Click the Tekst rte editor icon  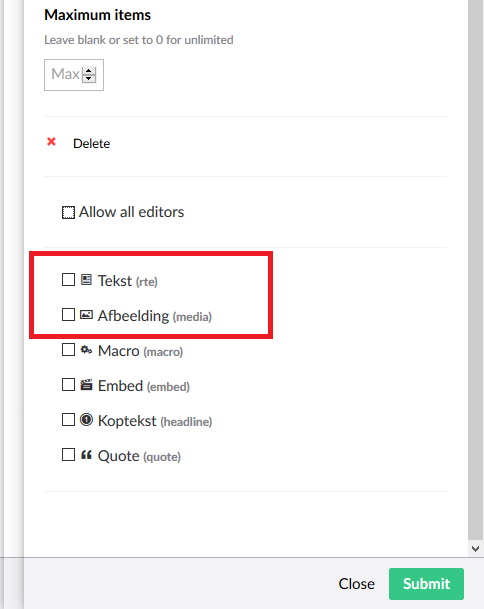click(x=86, y=280)
